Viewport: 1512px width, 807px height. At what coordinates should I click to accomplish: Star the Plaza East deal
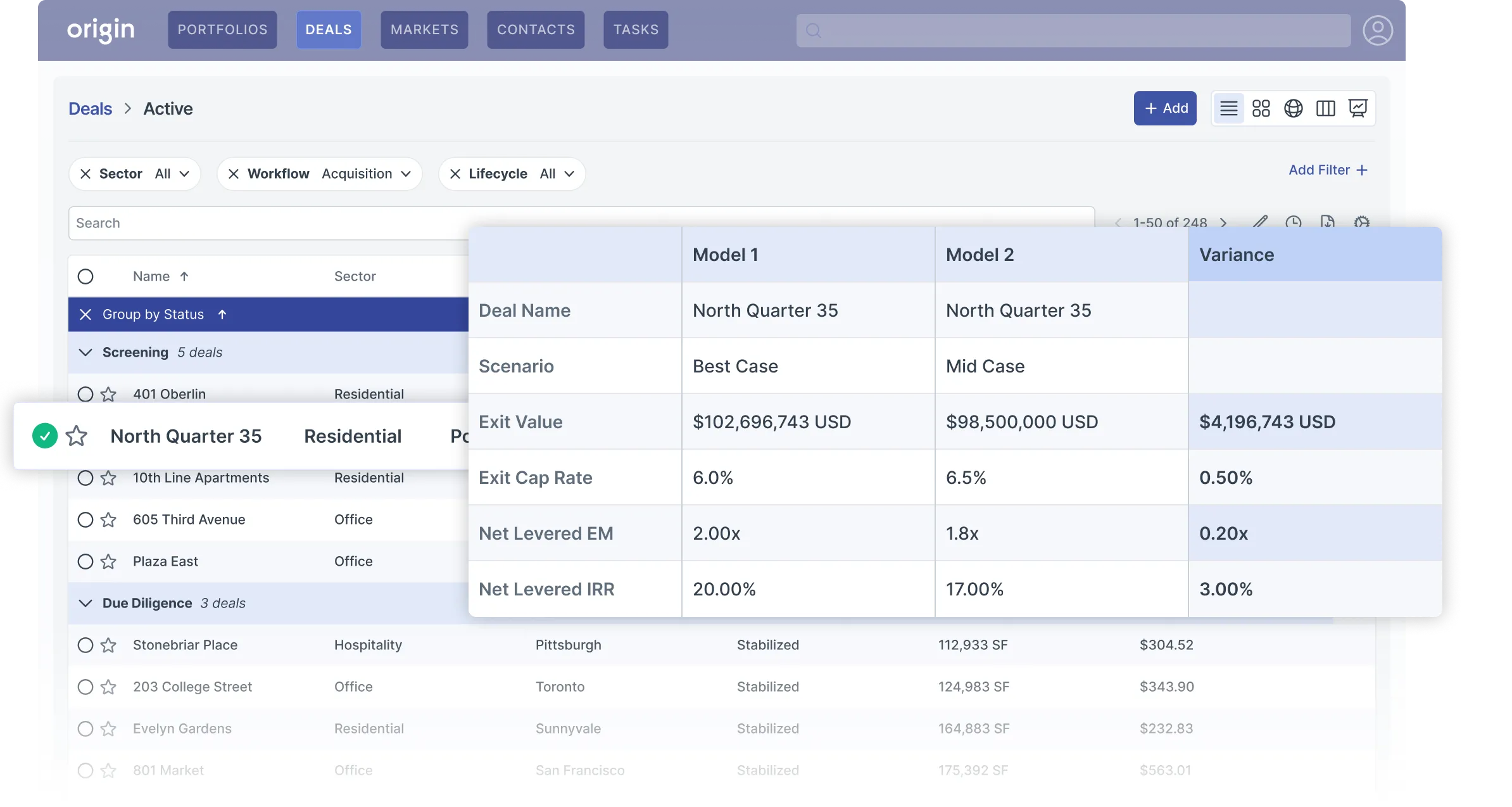(x=108, y=561)
